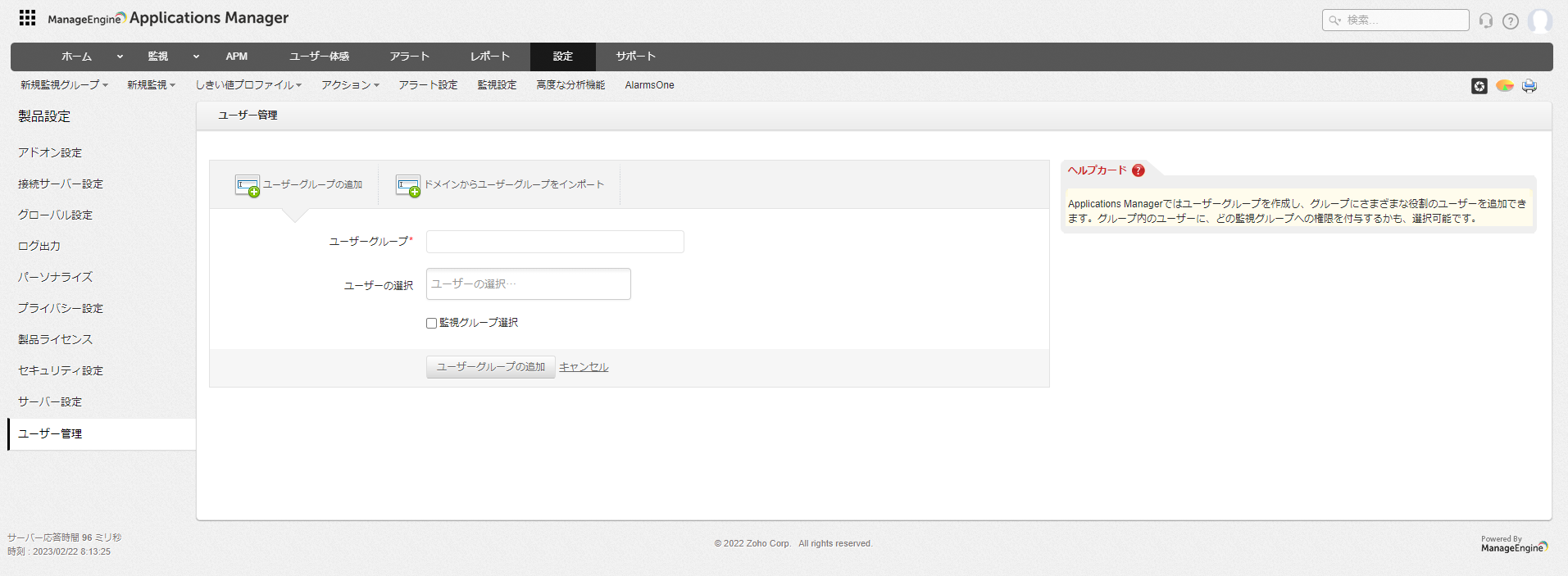Open サーバー設定 in the sidebar
The image size is (1568, 576).
(x=50, y=401)
